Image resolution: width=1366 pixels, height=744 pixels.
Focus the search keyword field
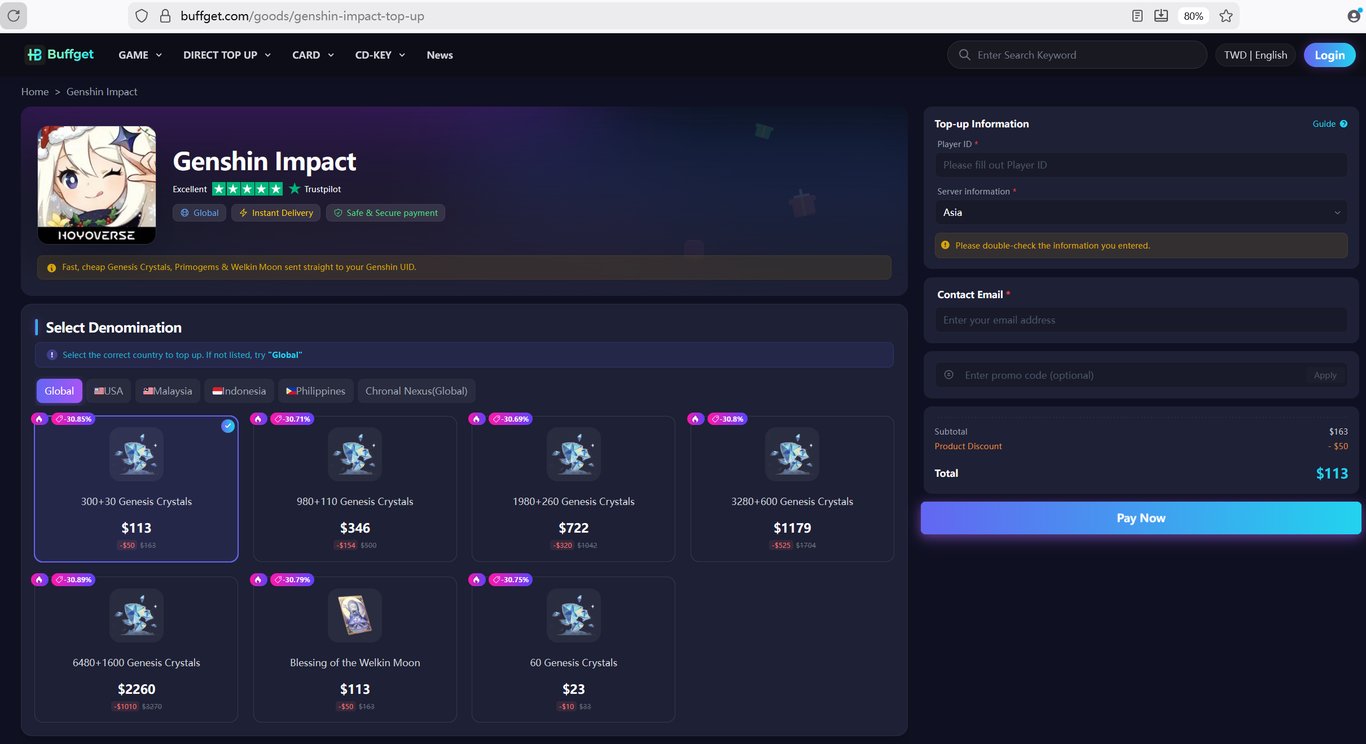click(x=1077, y=55)
